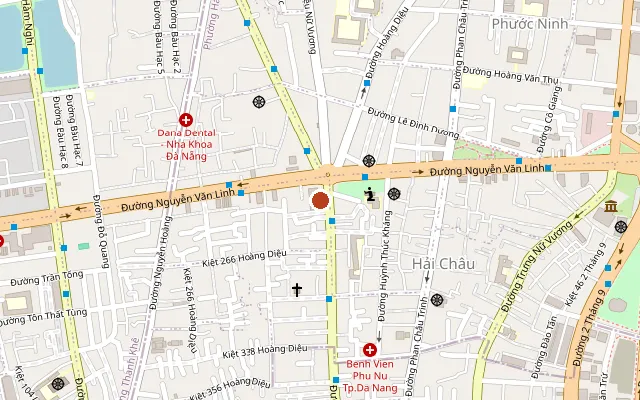Select the Dana Dental red cross icon

point(186,120)
